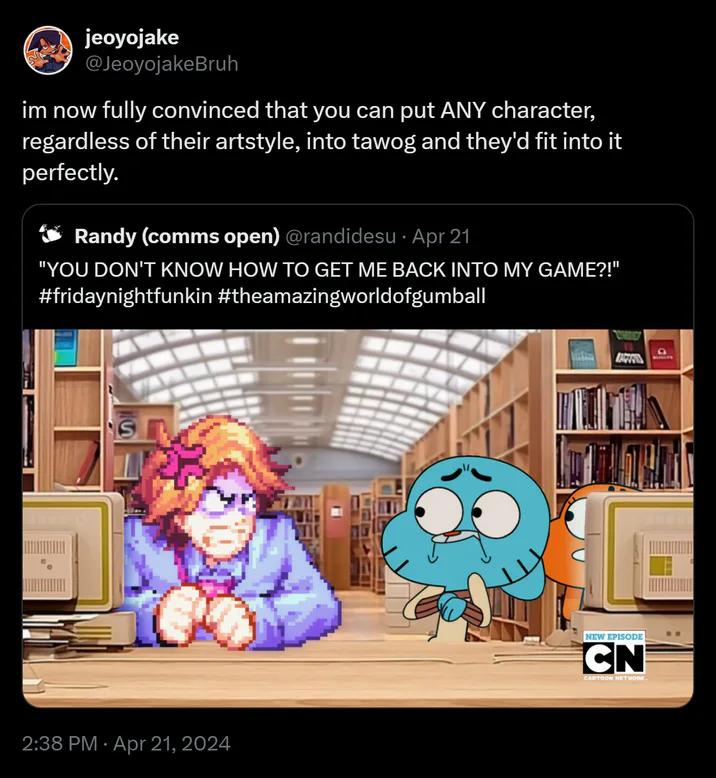Click Randy's small avatar in quoted tweet
The width and height of the screenshot is (716, 778).
[51, 234]
